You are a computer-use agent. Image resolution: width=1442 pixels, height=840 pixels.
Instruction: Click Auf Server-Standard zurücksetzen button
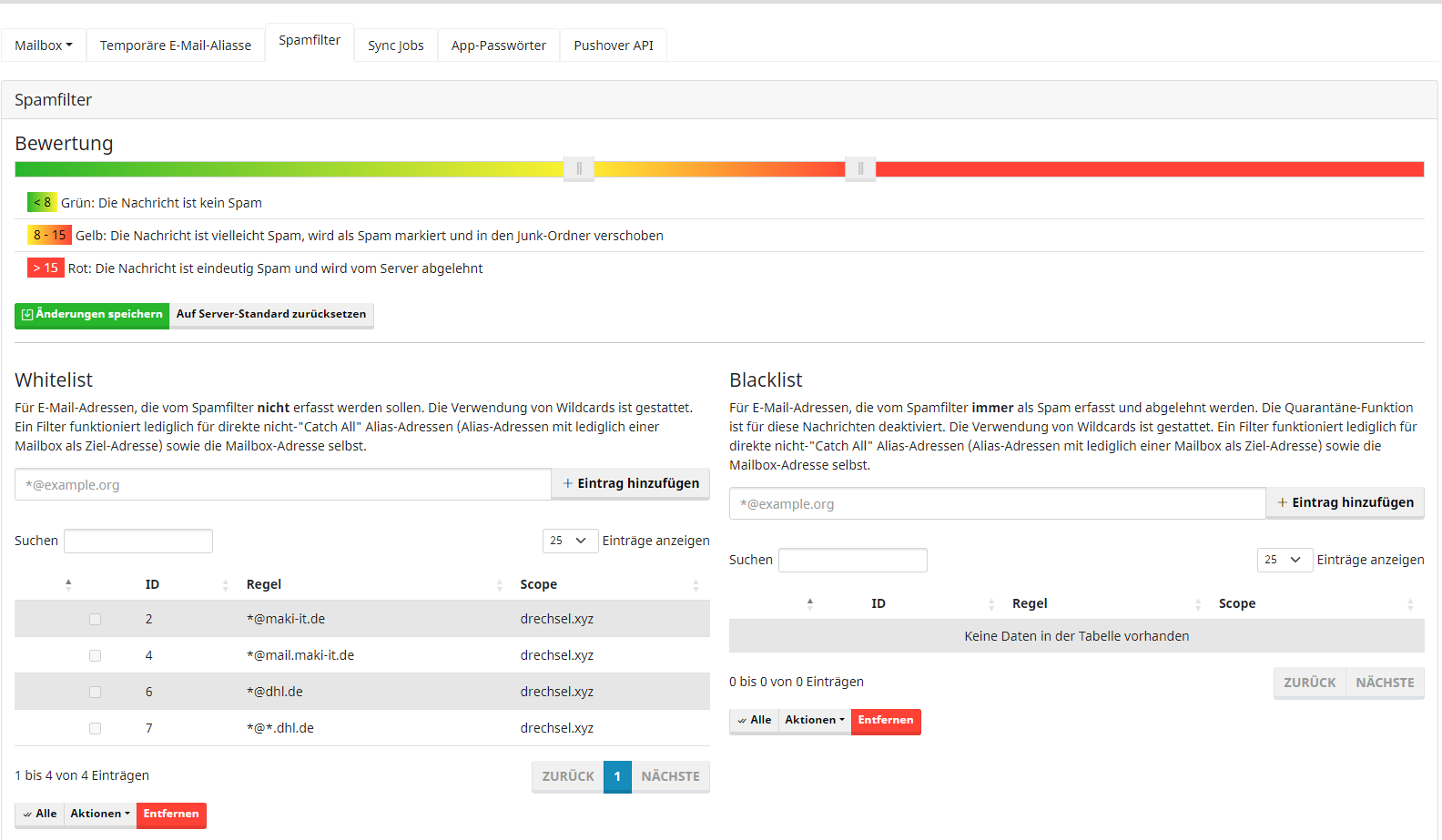271,315
